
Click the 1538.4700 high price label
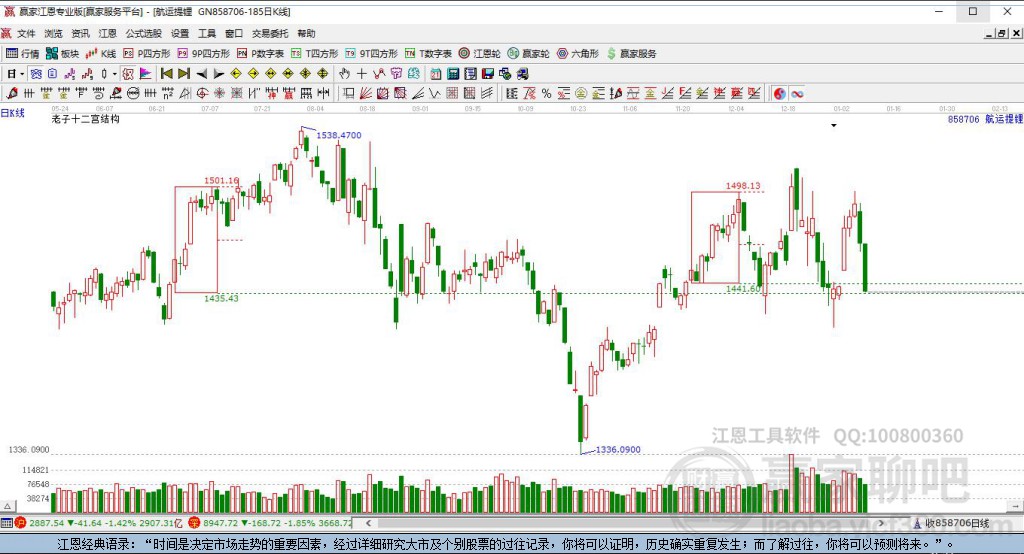(x=338, y=135)
